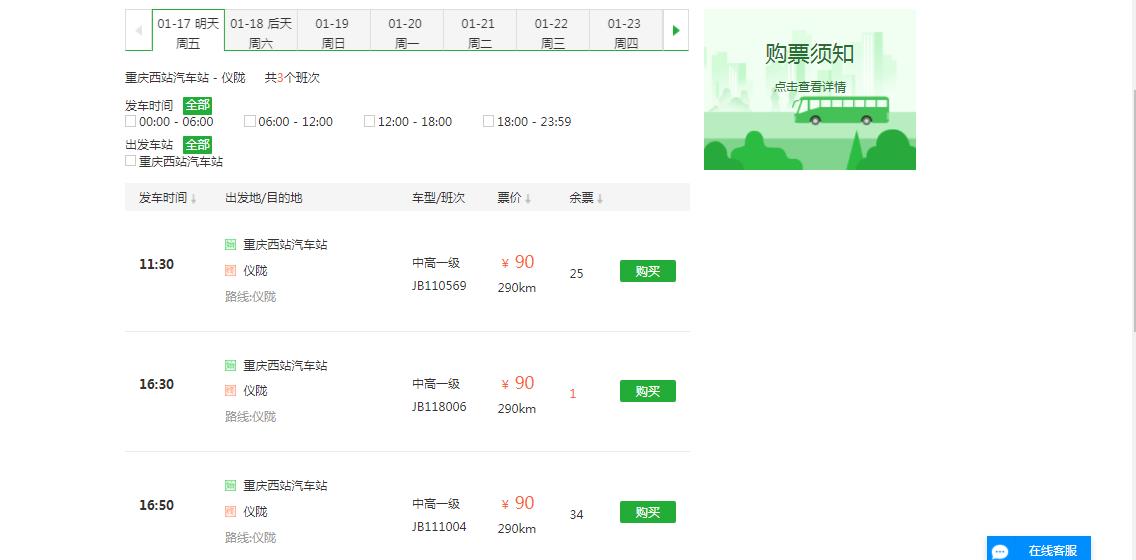This screenshot has width=1136, height=560.
Task: Click the previous dates left arrow
Action: pyautogui.click(x=138, y=30)
